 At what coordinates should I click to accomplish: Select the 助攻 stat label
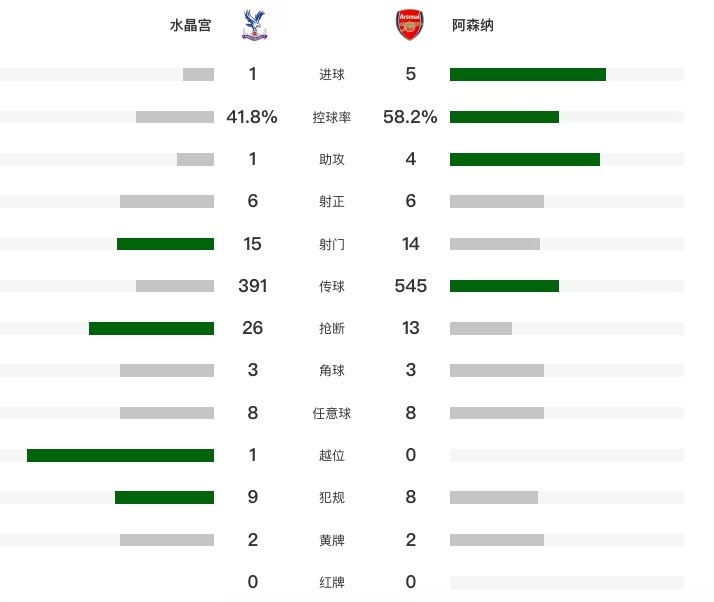click(x=332, y=159)
